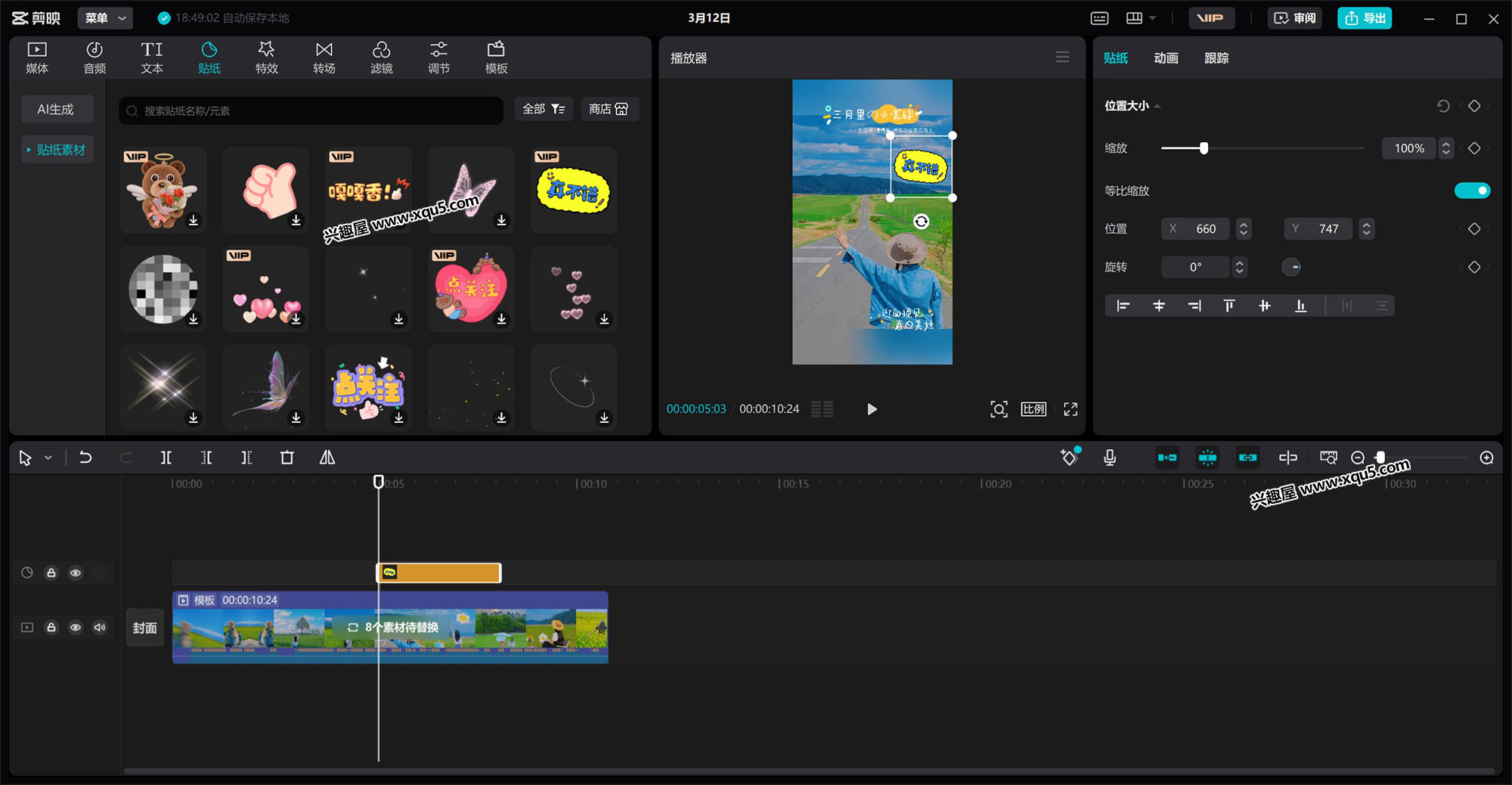Switch to the 动画 tab
This screenshot has height=785, width=1512.
[x=1166, y=58]
